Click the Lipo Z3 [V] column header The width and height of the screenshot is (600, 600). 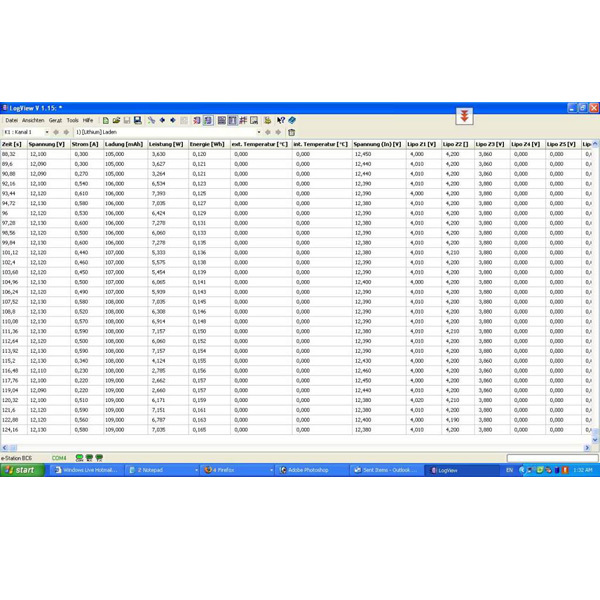[x=492, y=144]
